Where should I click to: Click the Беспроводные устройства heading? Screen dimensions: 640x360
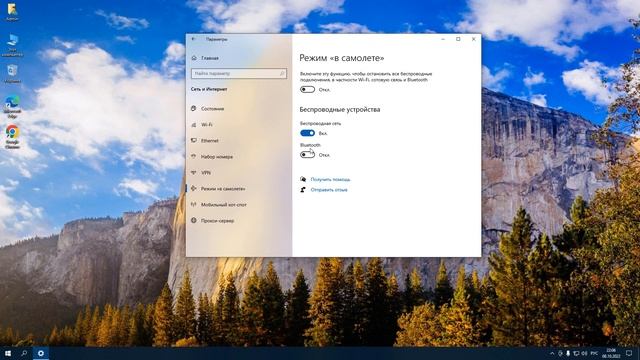tap(340, 109)
